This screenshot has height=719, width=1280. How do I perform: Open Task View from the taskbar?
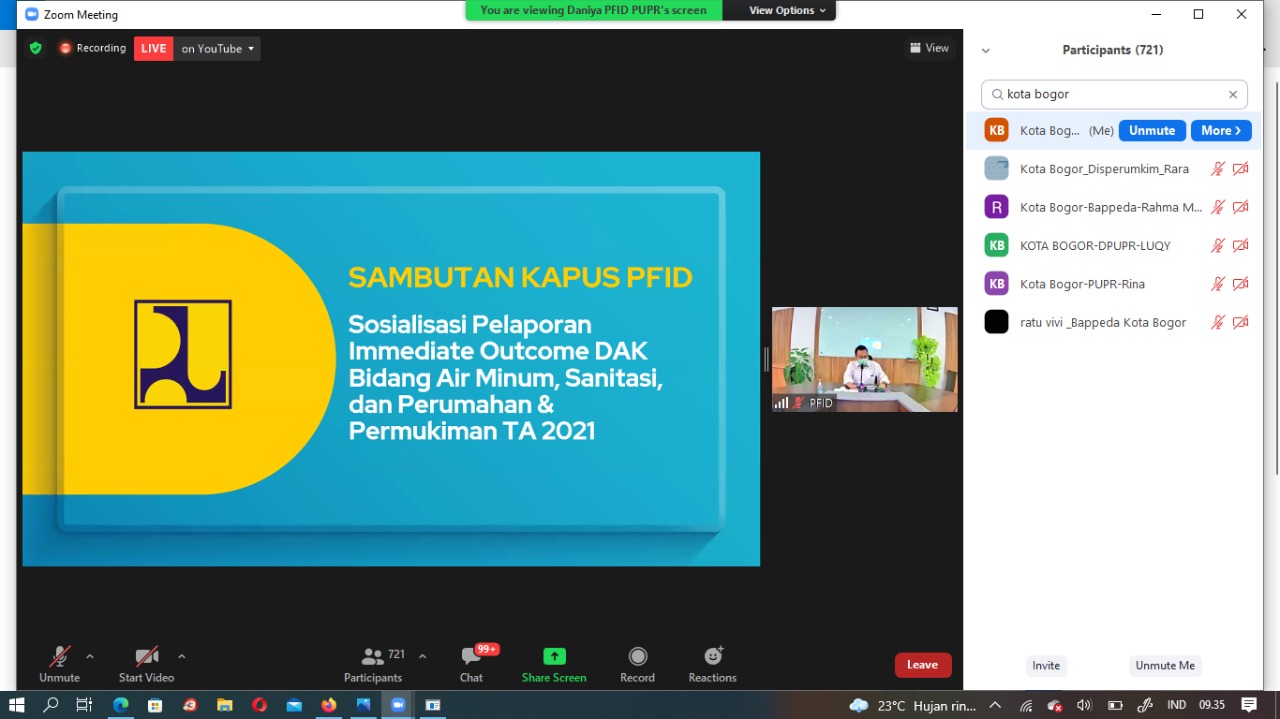point(85,705)
